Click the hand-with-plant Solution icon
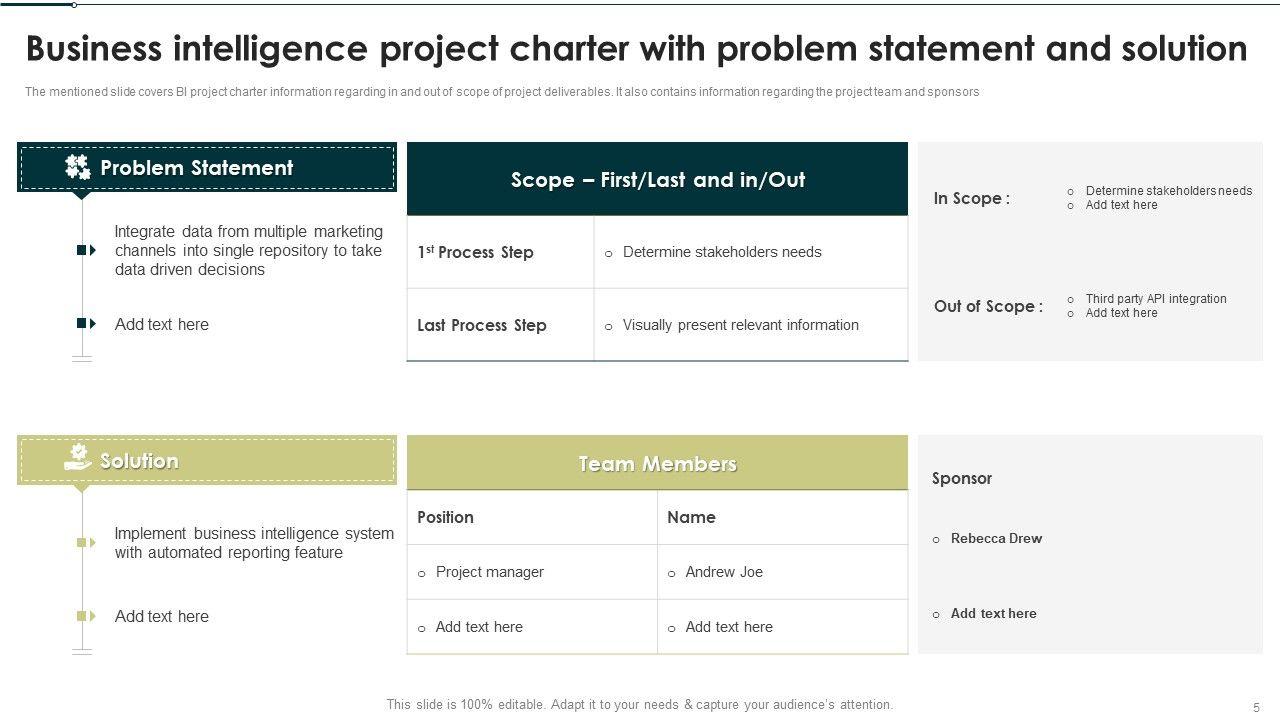Screen dimensions: 1280x720 78,458
